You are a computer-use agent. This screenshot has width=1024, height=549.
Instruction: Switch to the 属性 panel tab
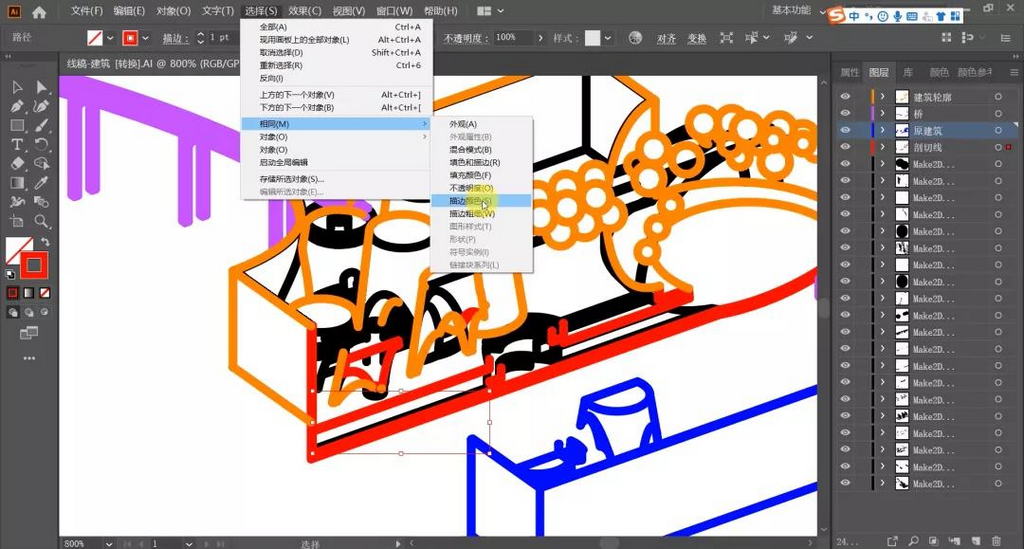pyautogui.click(x=849, y=73)
